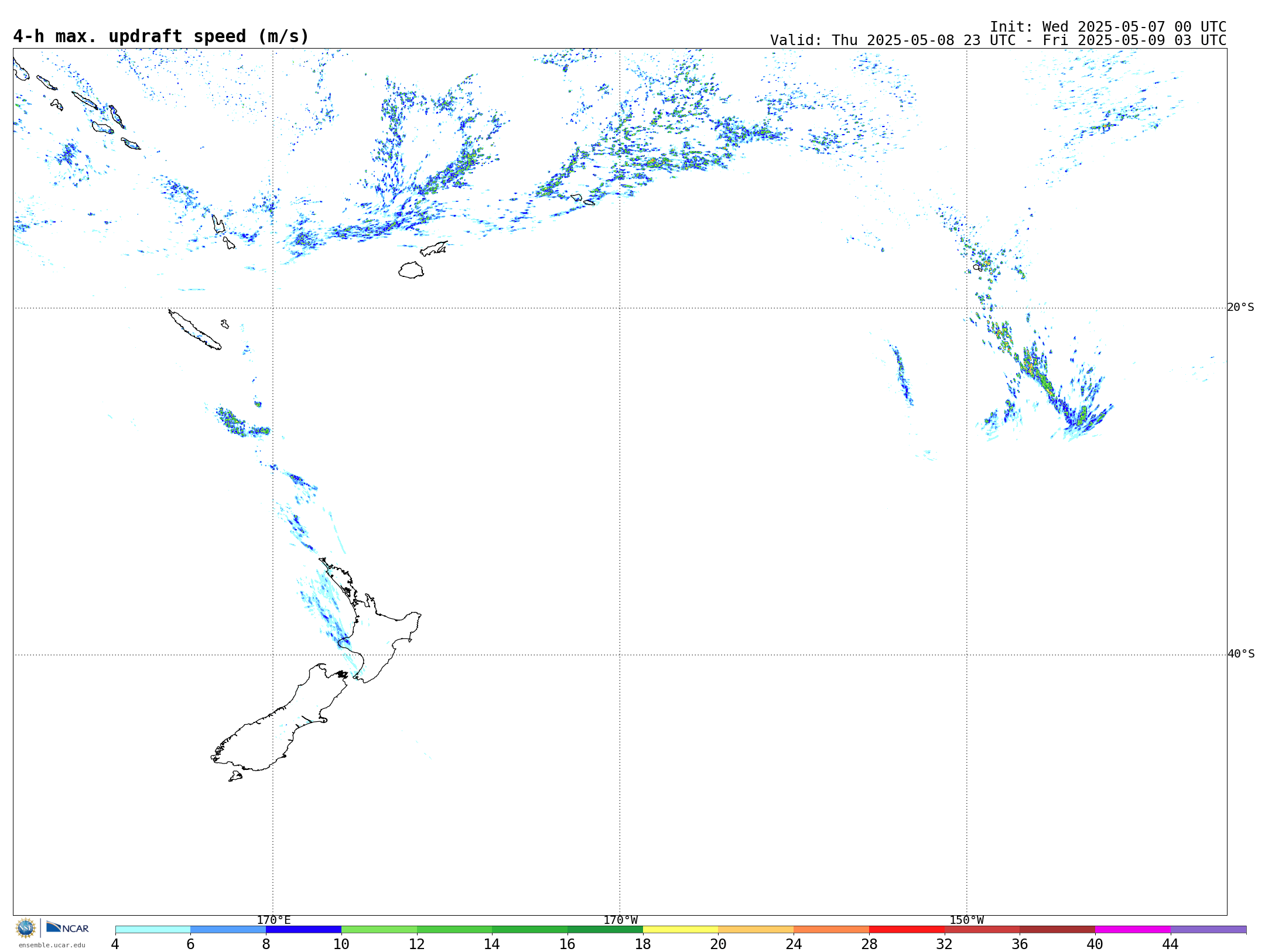Viewport: 1265px width, 952px height.
Task: Click the 40°S latitude label
Action: click(x=1240, y=654)
